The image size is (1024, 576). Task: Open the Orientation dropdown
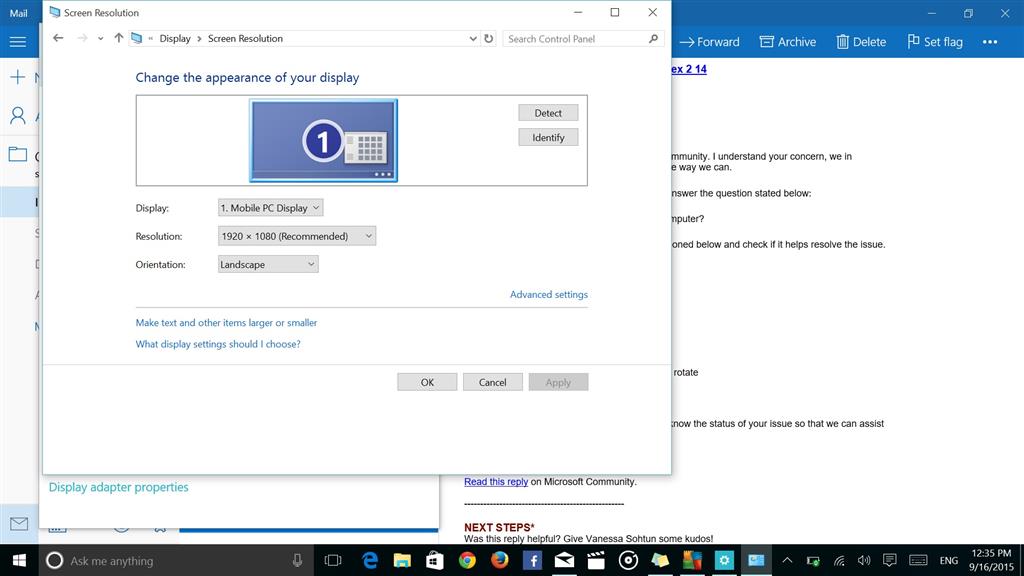pyautogui.click(x=268, y=264)
